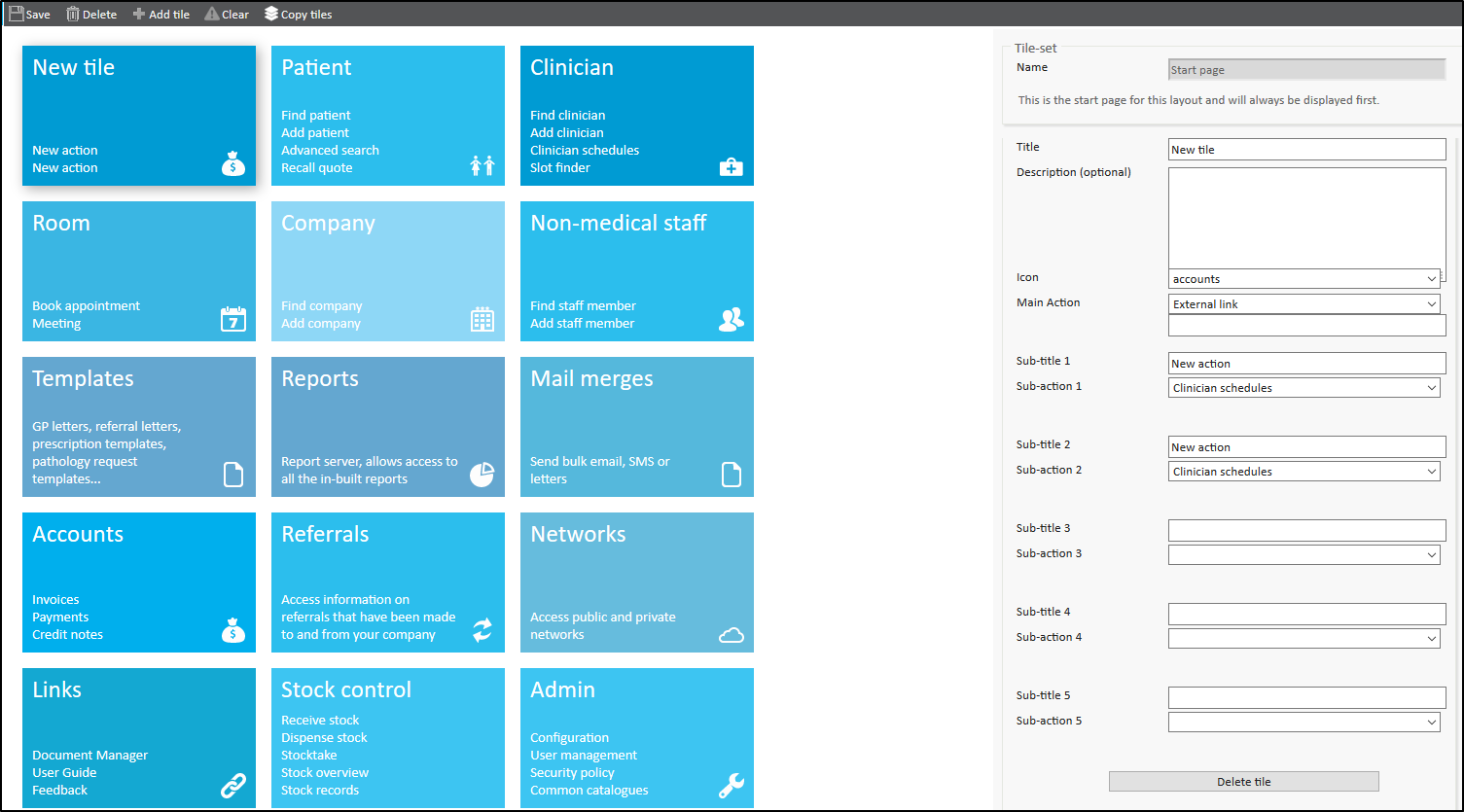The height and width of the screenshot is (812, 1464).
Task: Expand the empty Sub-action 3 dropdown
Action: click(1303, 555)
